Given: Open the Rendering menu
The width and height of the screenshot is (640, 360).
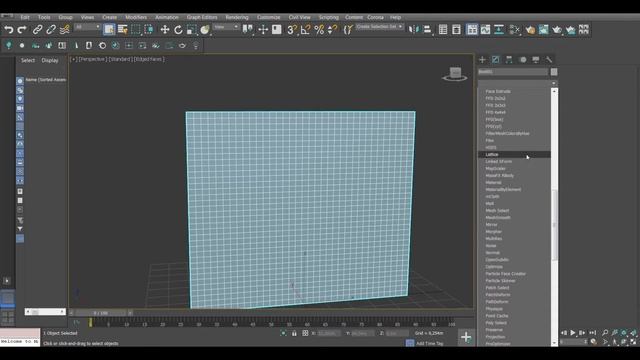Looking at the screenshot, I should click(237, 17).
